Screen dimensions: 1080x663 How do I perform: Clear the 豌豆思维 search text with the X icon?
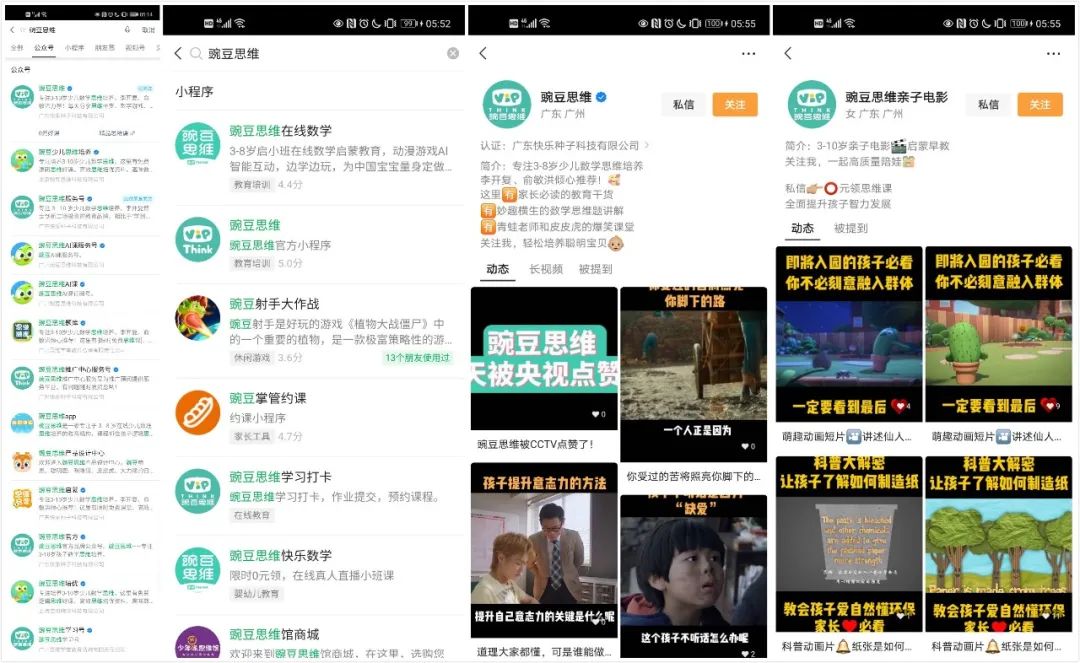click(453, 54)
